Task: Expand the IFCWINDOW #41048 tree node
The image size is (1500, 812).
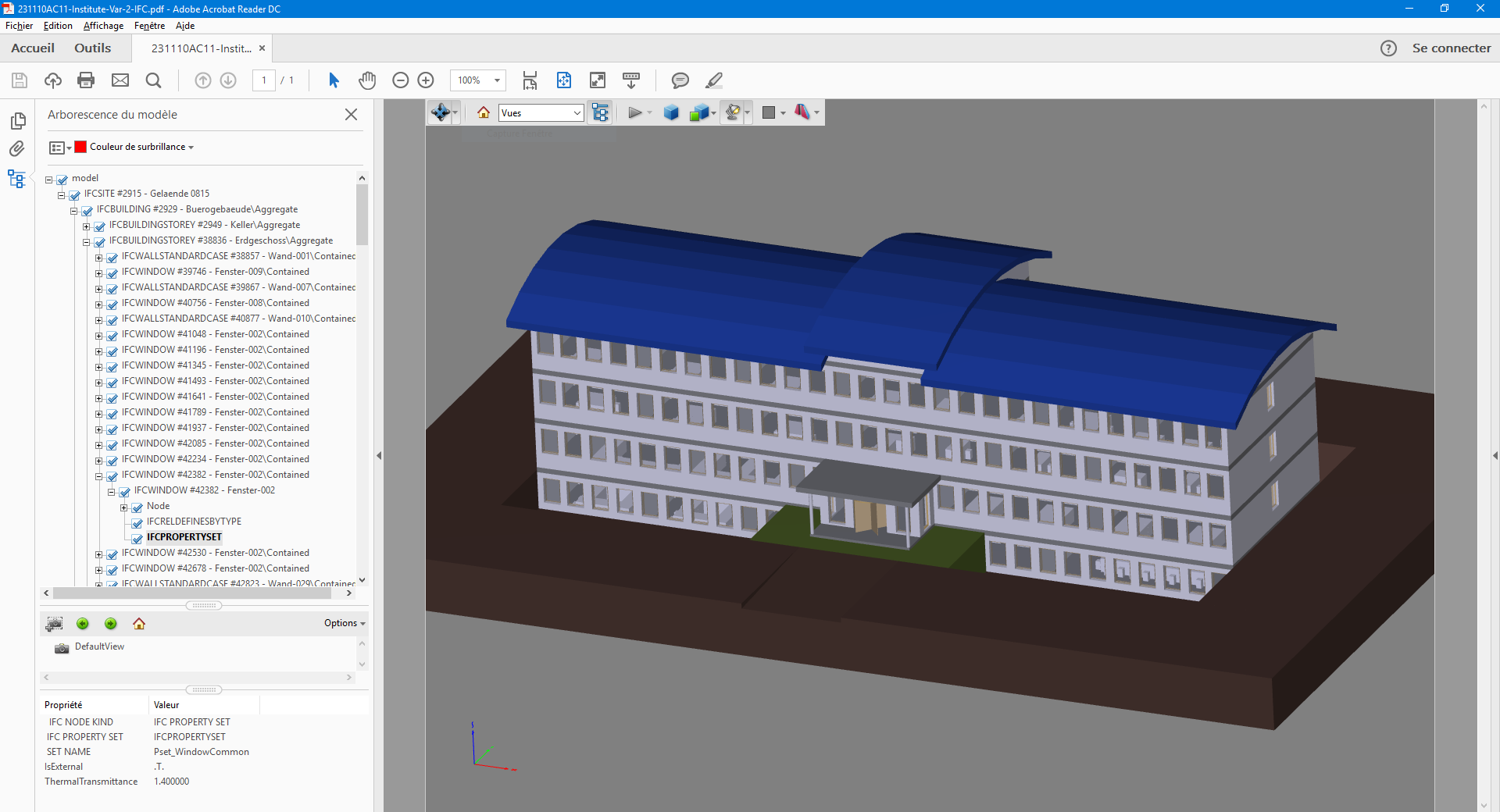Action: 99,335
